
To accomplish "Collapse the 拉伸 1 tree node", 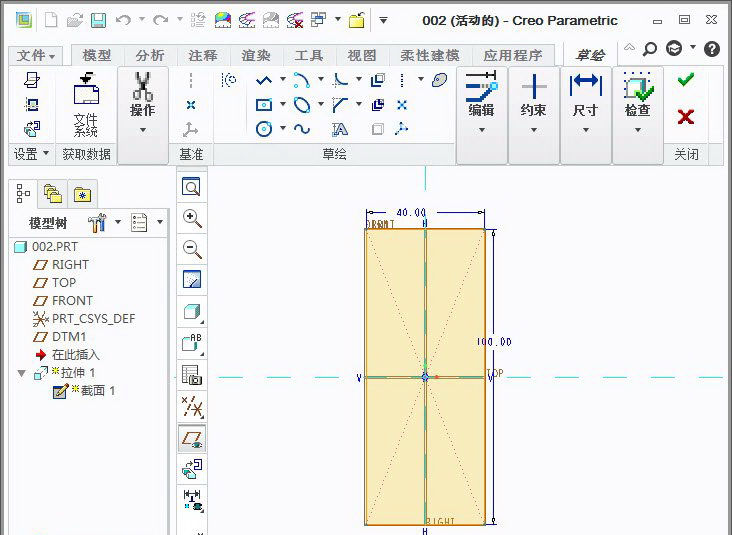I will [22, 373].
